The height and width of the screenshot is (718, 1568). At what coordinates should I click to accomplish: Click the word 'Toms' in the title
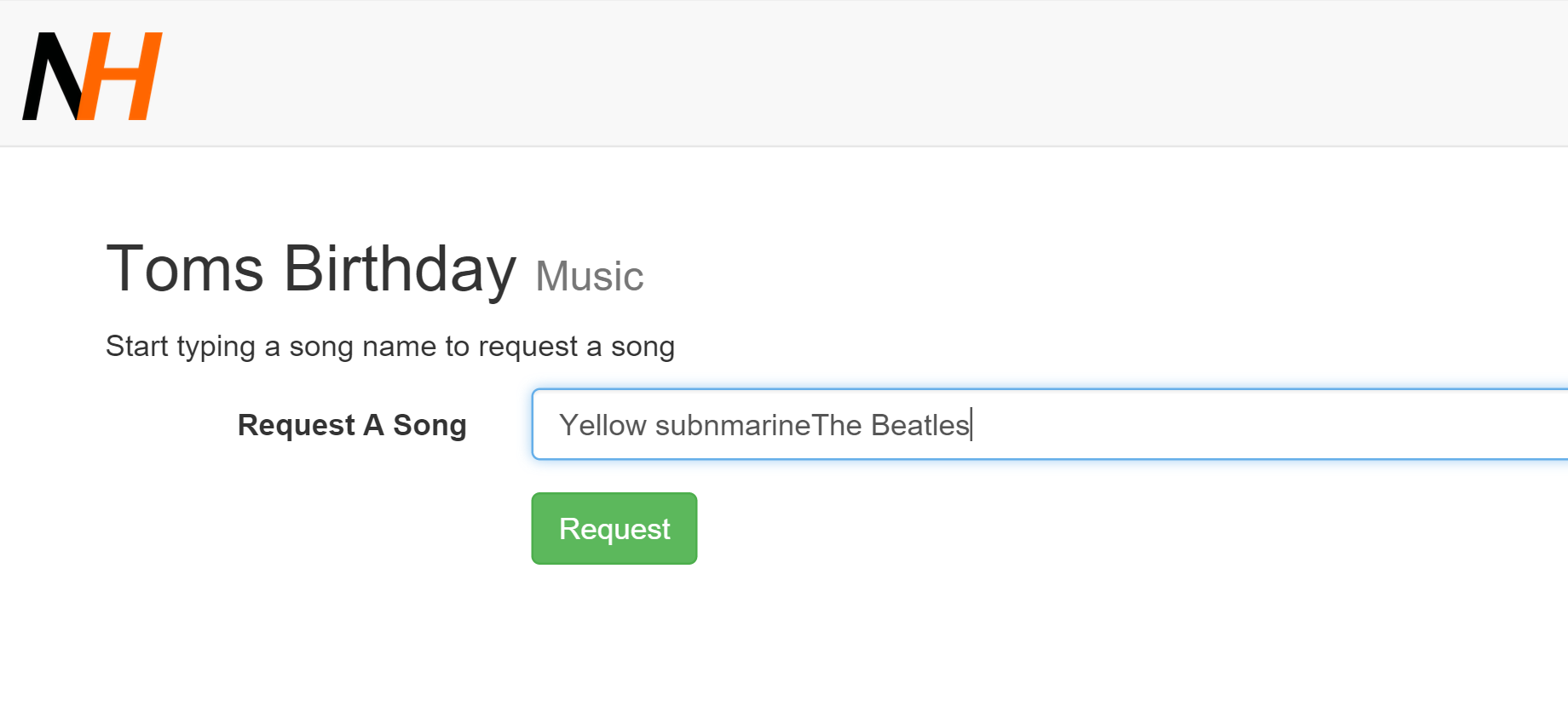tap(185, 269)
